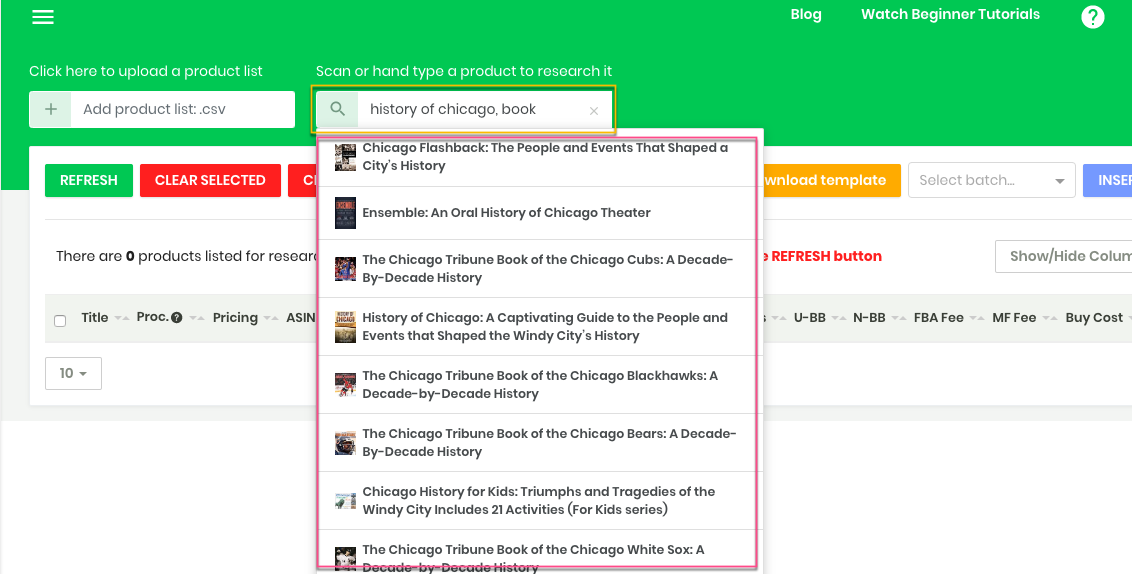
Task: Open the help question mark icon
Action: (x=1092, y=17)
